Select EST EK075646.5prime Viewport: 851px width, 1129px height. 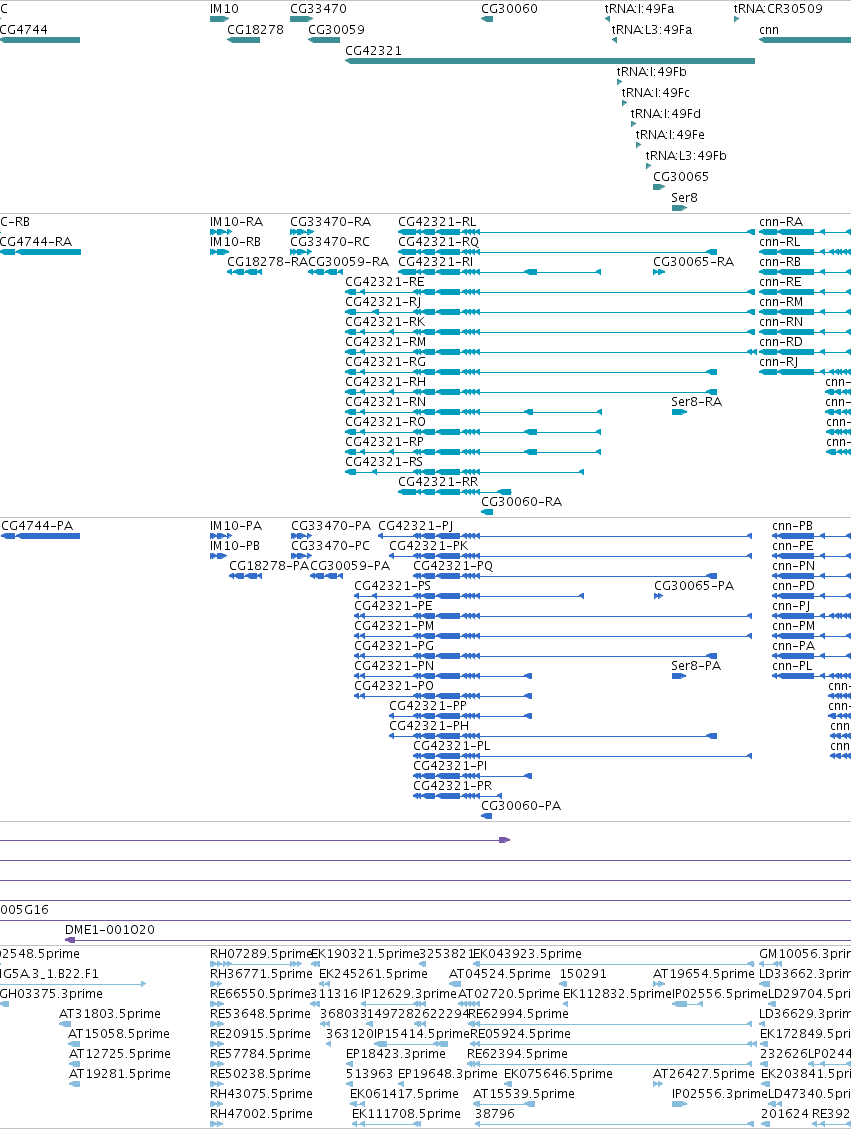(558, 1074)
